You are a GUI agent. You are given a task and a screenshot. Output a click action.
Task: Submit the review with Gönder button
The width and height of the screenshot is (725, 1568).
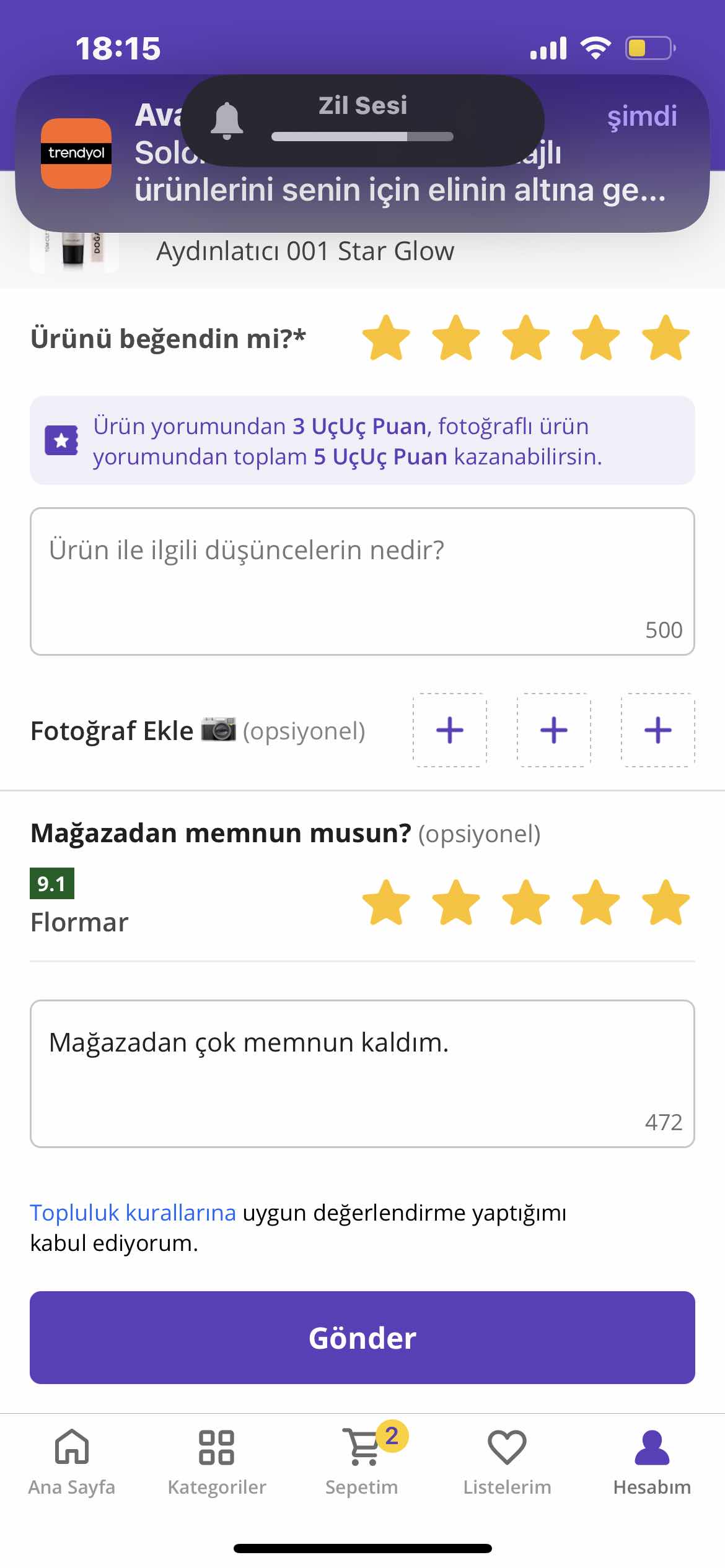point(362,1338)
